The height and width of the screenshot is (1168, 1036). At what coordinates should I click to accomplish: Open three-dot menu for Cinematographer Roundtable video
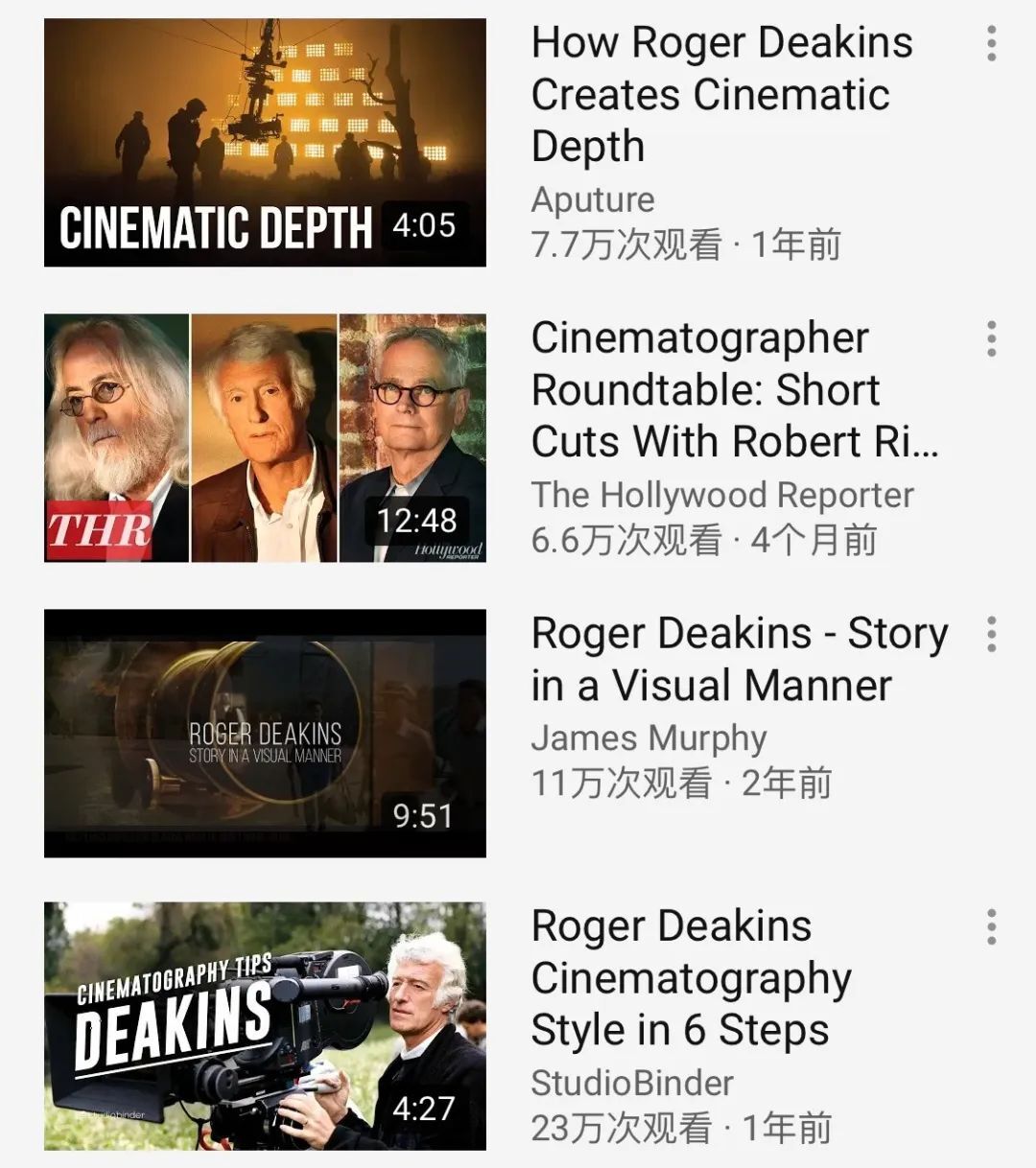(991, 339)
